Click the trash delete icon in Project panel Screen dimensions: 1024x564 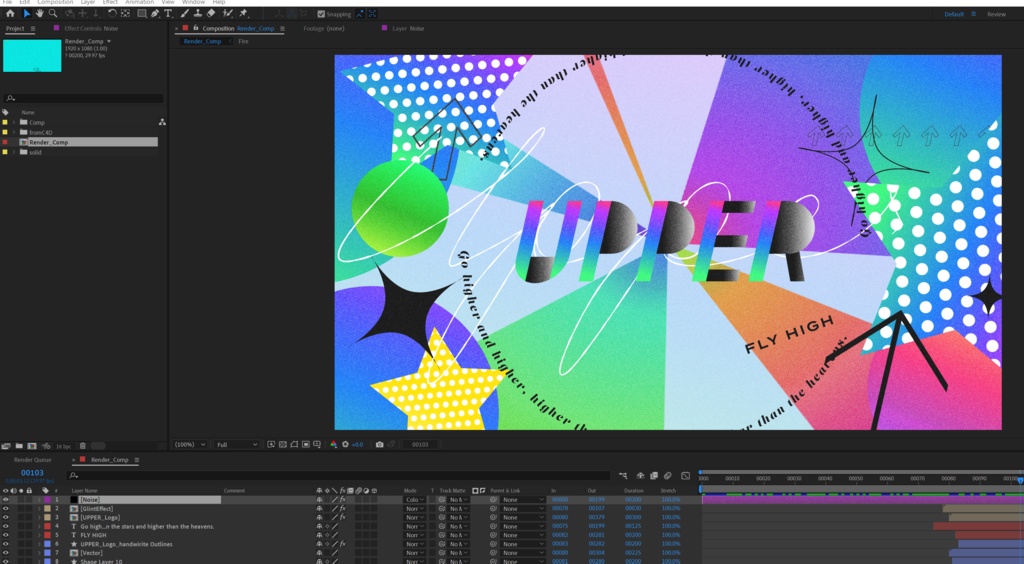pyautogui.click(x=82, y=446)
